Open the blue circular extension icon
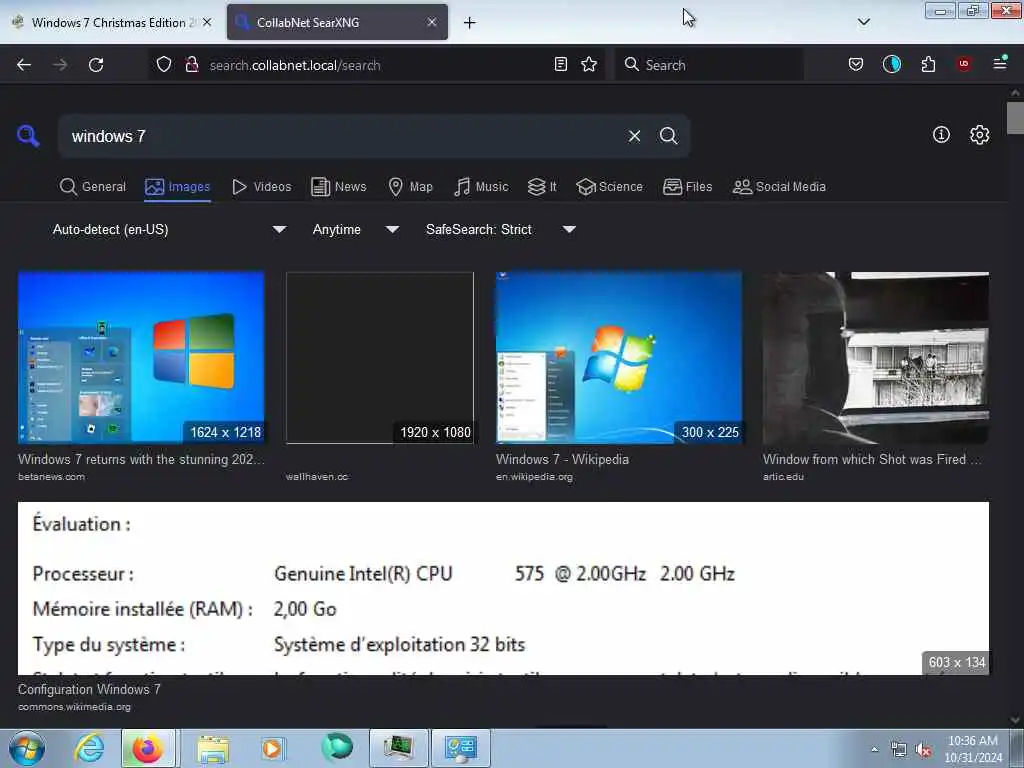Viewport: 1024px width, 768px height. (x=891, y=65)
